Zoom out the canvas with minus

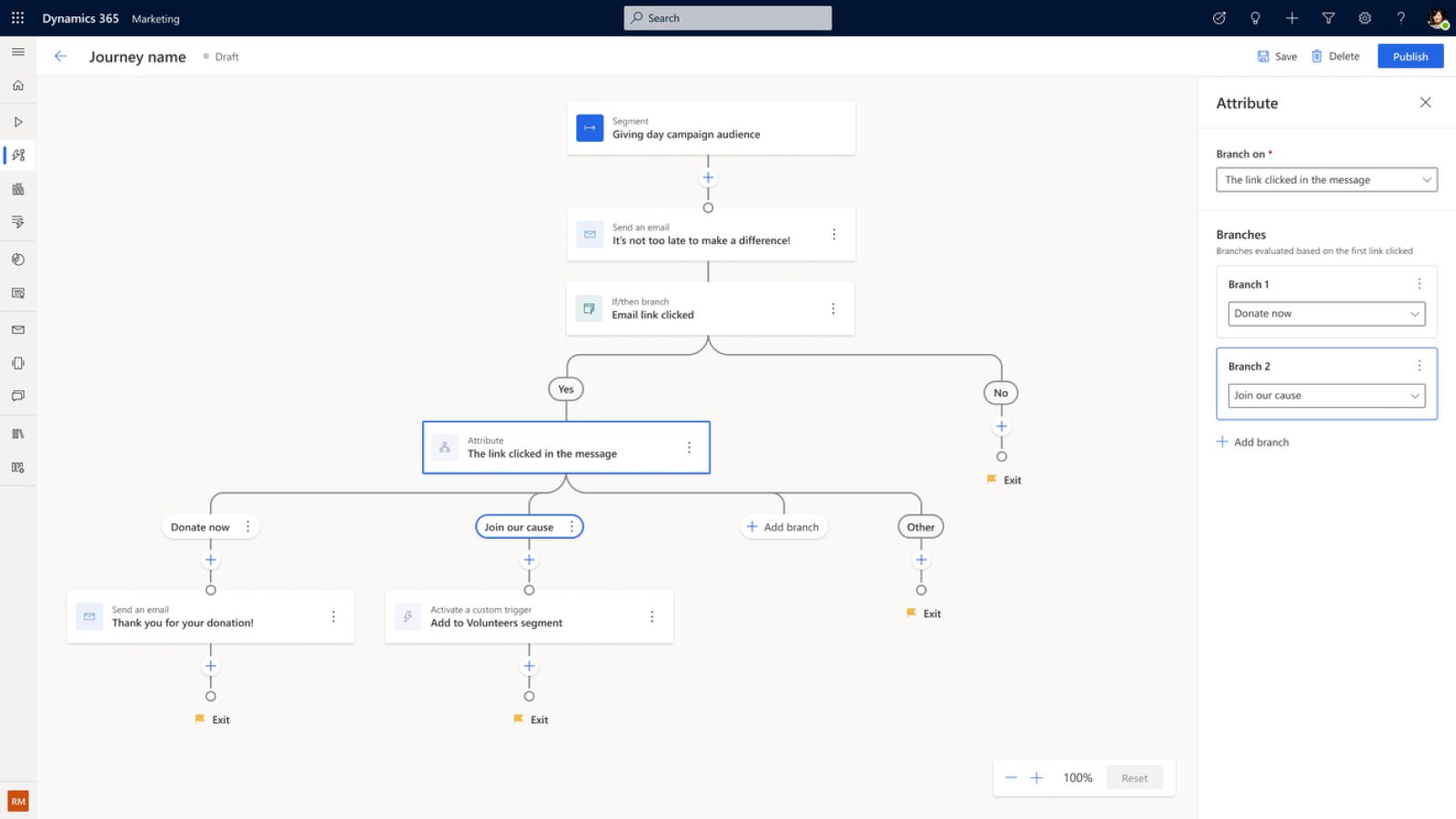[x=1011, y=778]
